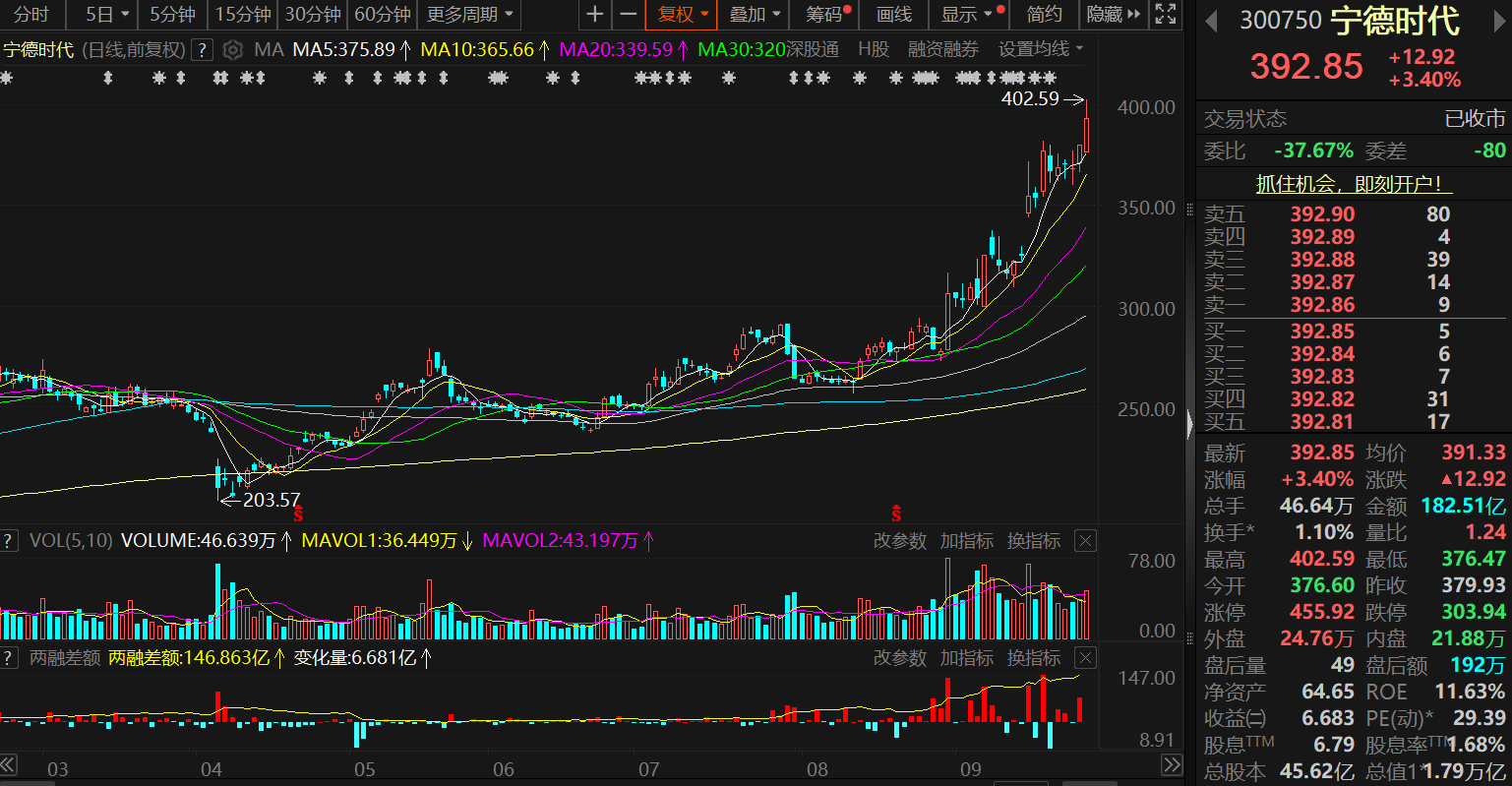Toggle 隐藏 to hide side panel
Image resolution: width=1512 pixels, height=786 pixels.
coord(1113,15)
